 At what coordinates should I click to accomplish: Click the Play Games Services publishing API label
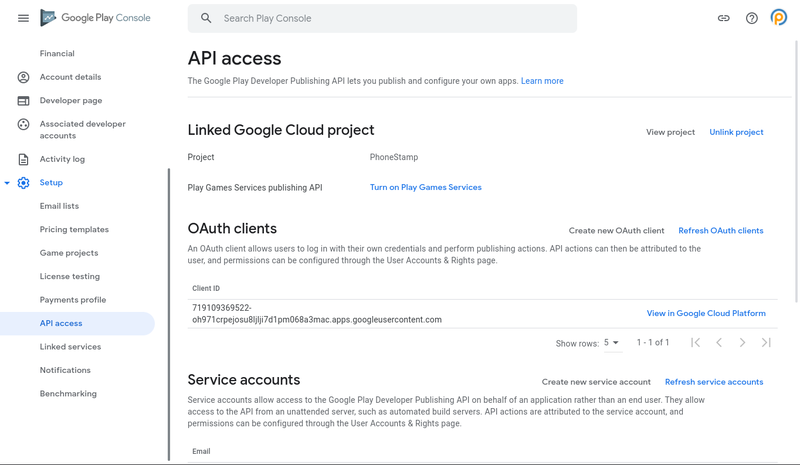pyautogui.click(x=255, y=188)
